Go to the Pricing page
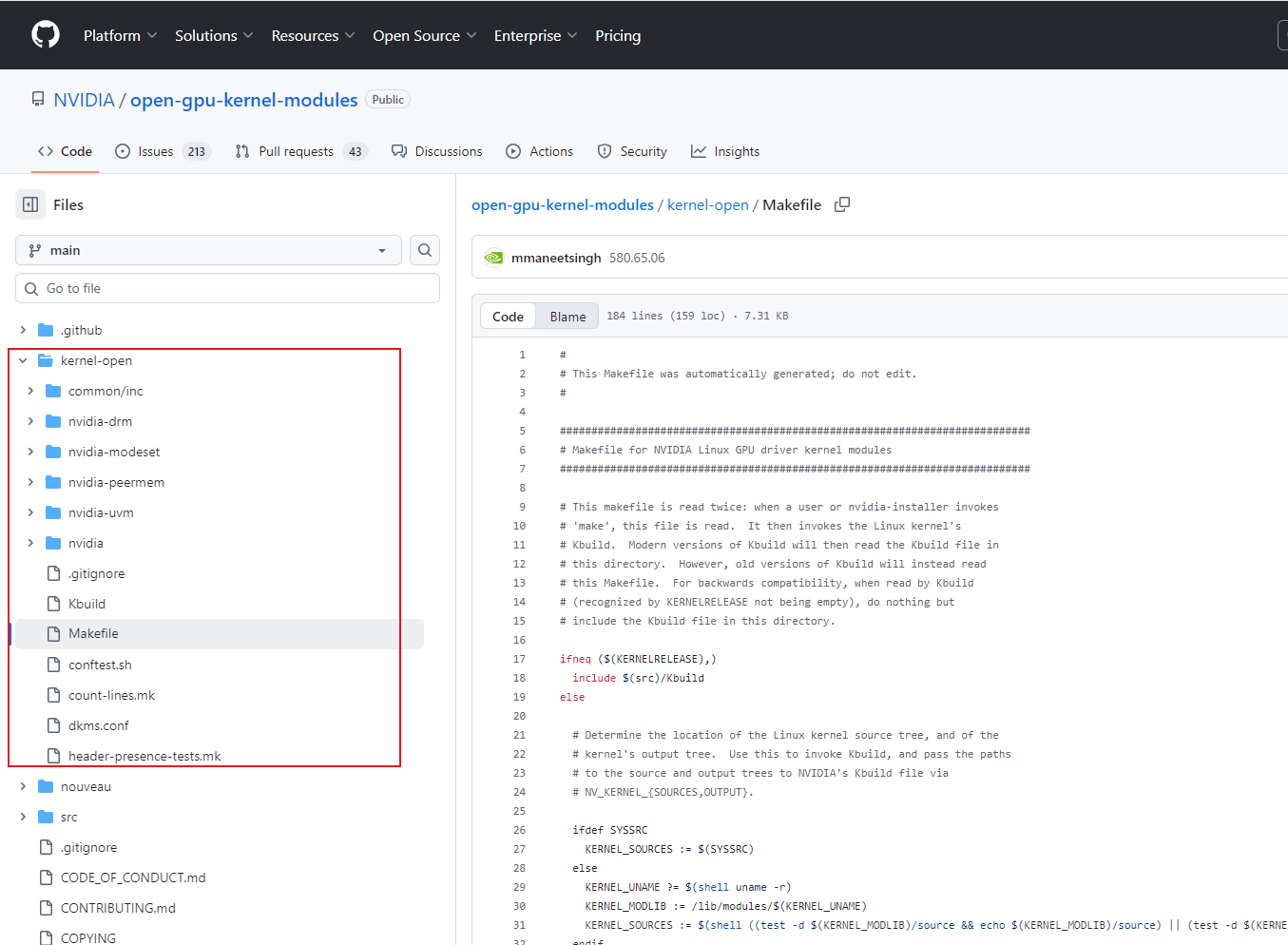This screenshot has width=1288, height=945. (618, 35)
